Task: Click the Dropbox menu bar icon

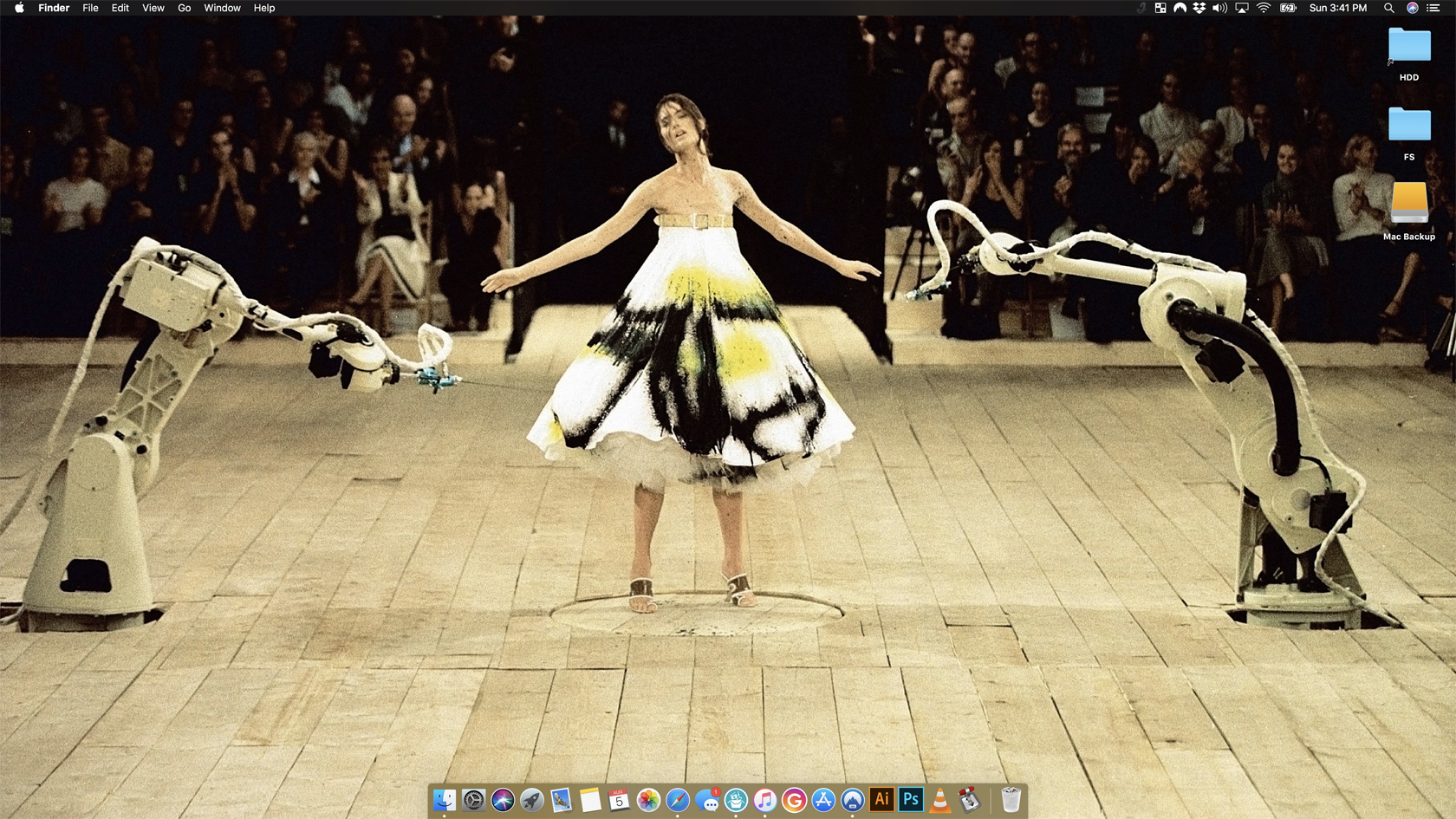Action: point(1199,8)
